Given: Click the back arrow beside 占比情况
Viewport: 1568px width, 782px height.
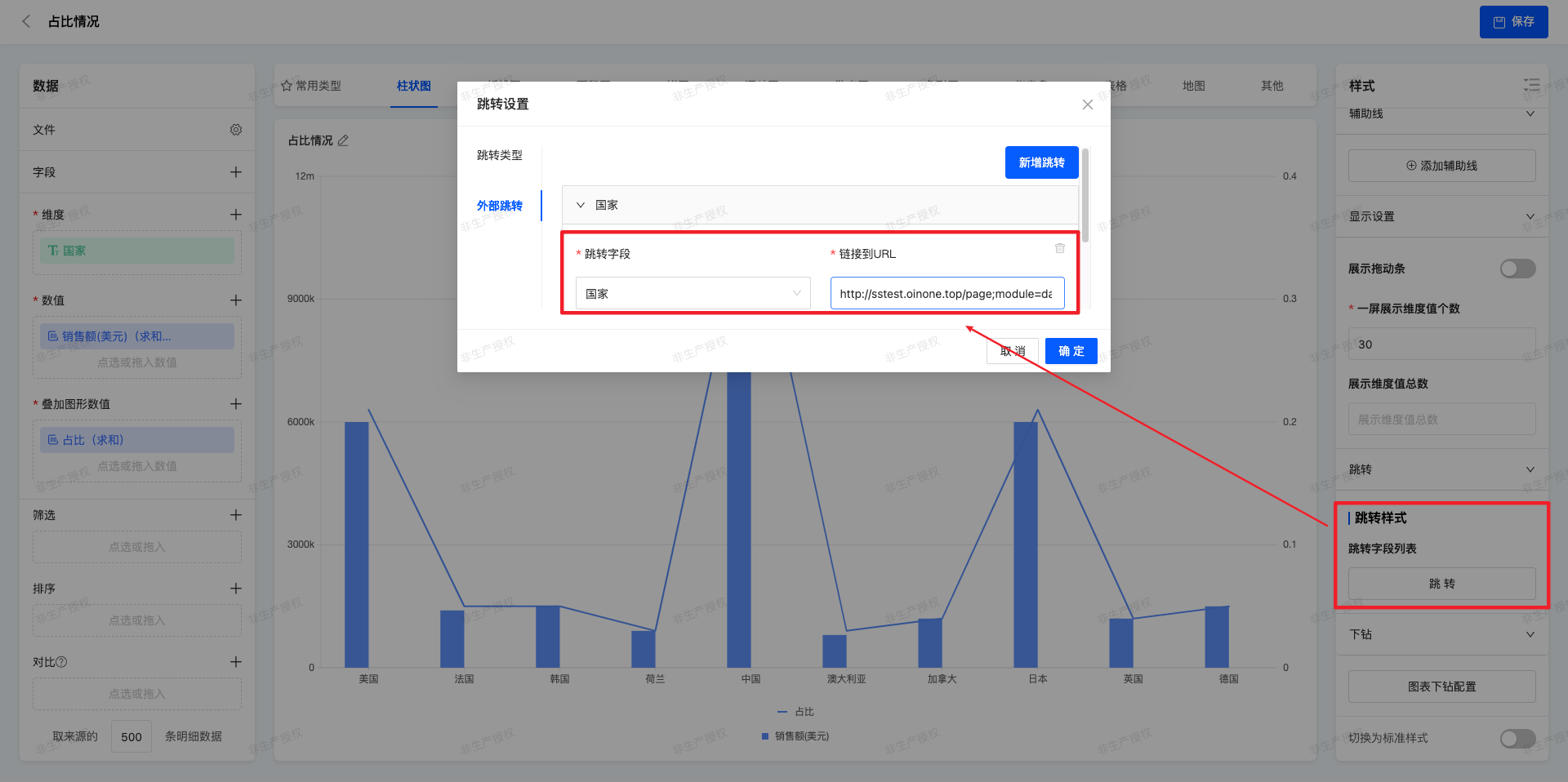Looking at the screenshot, I should click(26, 22).
